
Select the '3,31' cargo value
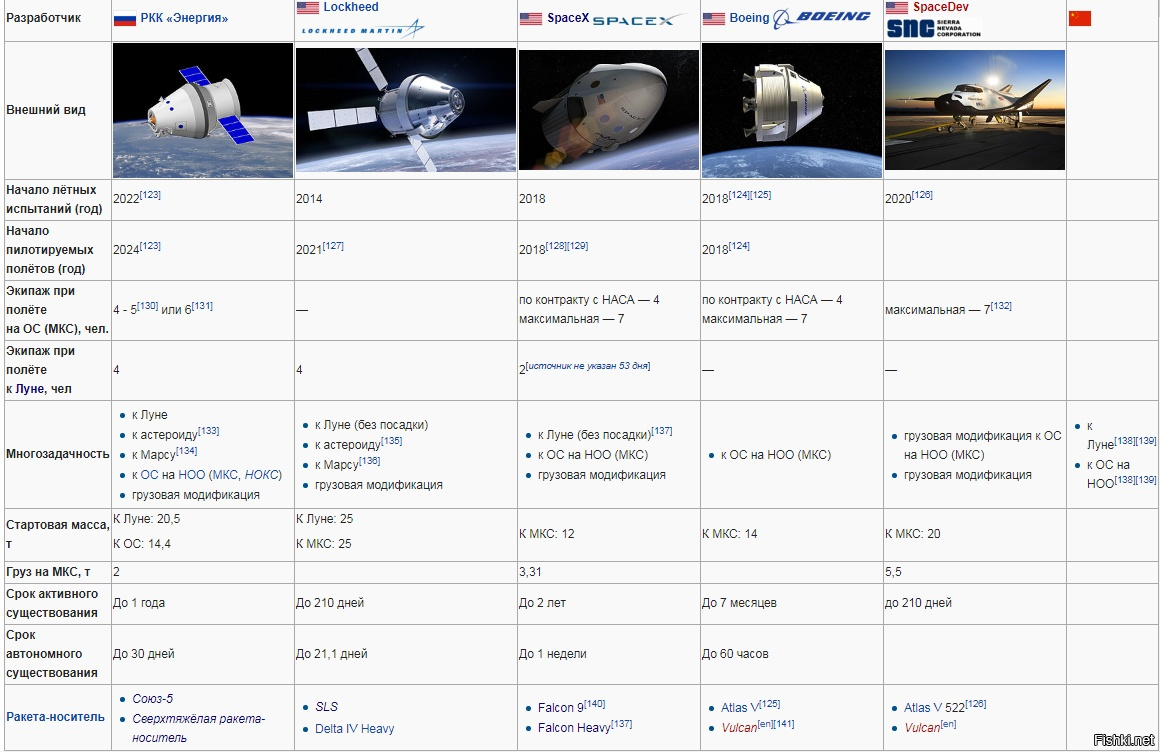click(x=530, y=572)
